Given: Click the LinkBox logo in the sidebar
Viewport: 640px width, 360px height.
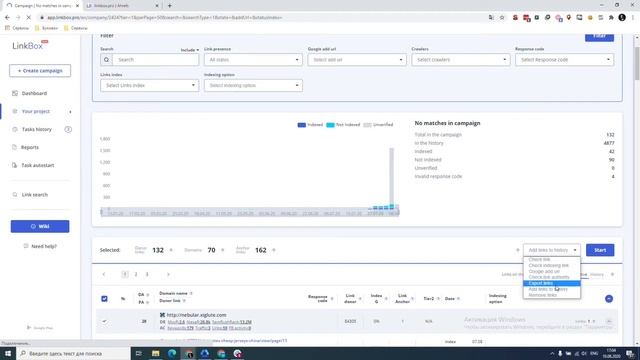Looking at the screenshot, I should pos(30,45).
